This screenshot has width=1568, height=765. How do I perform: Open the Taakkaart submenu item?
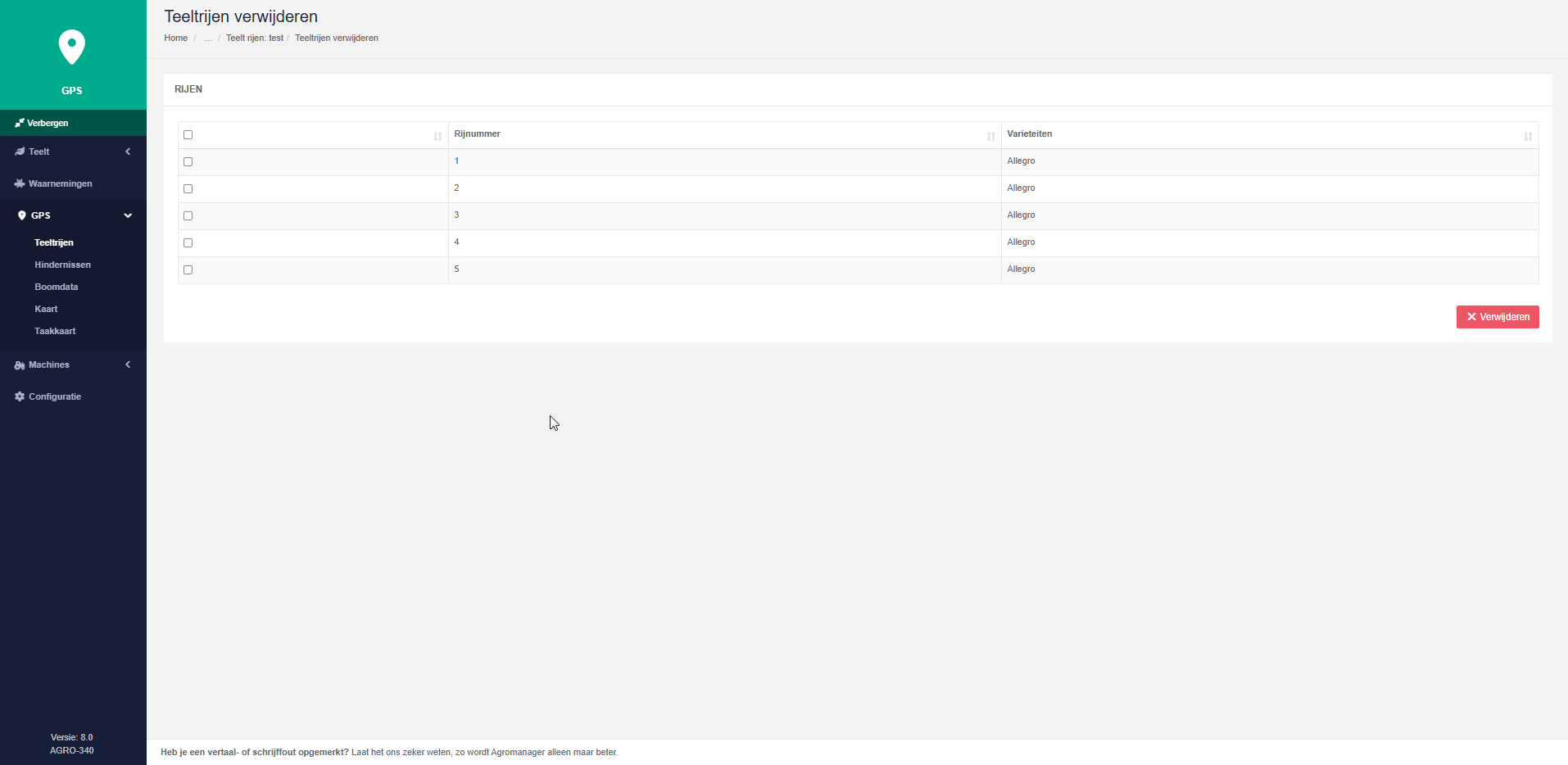55,331
